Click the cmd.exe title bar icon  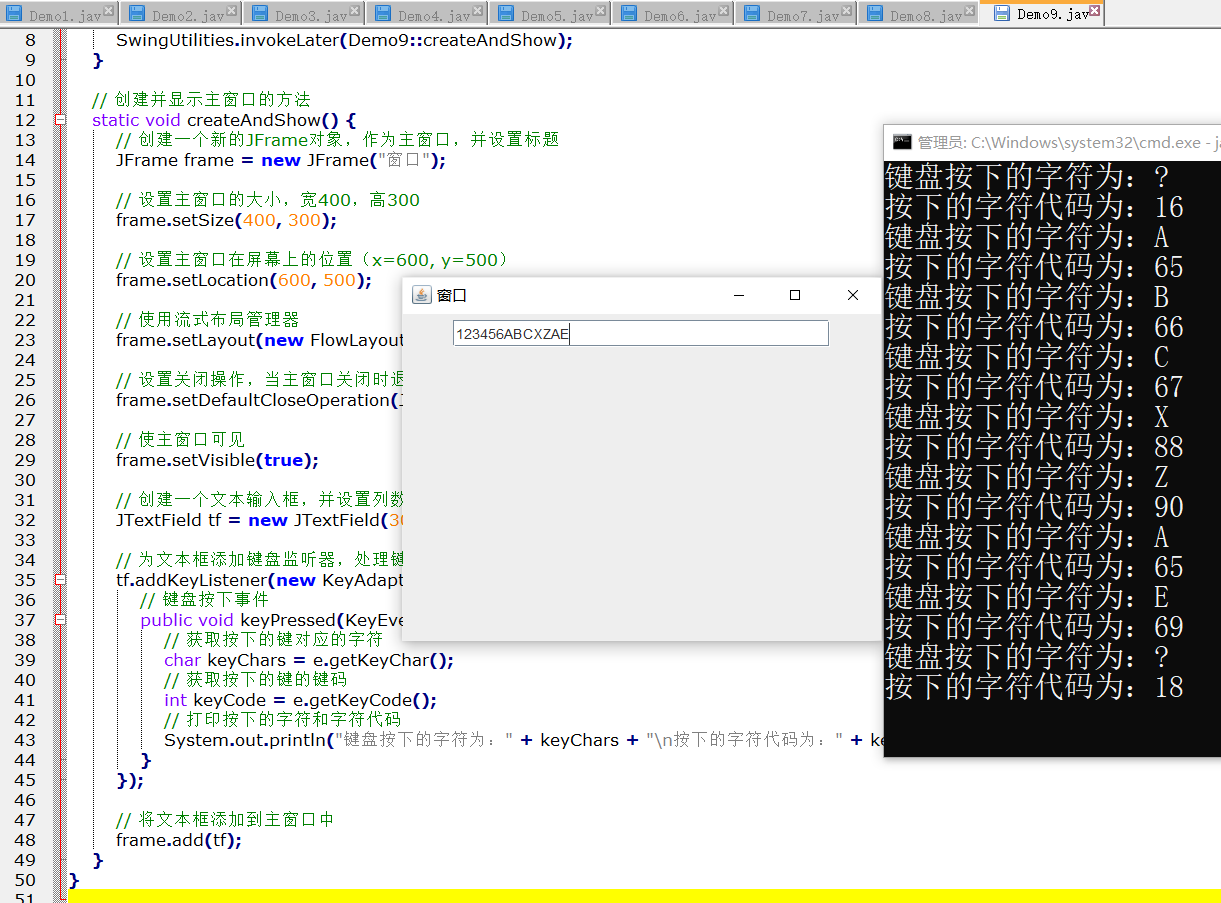pos(901,142)
